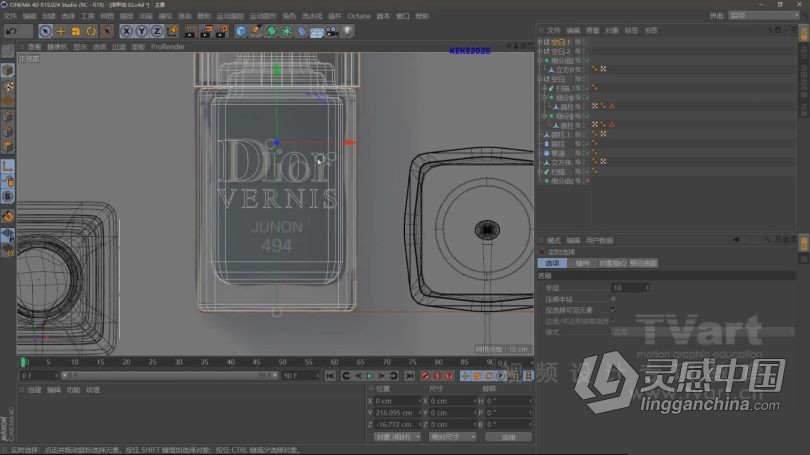Open the Render Settings clapperboard icon
Screen dimensions: 810x455
pyautogui.click(x=222, y=32)
